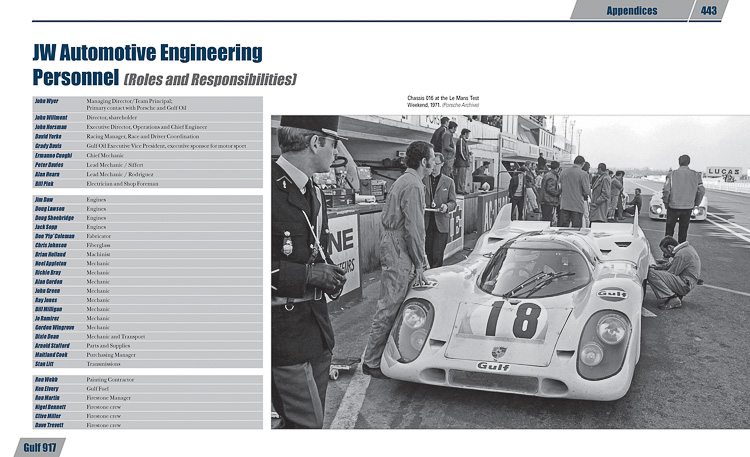Click the name "Don 'Pip' Coleman"

(55, 236)
